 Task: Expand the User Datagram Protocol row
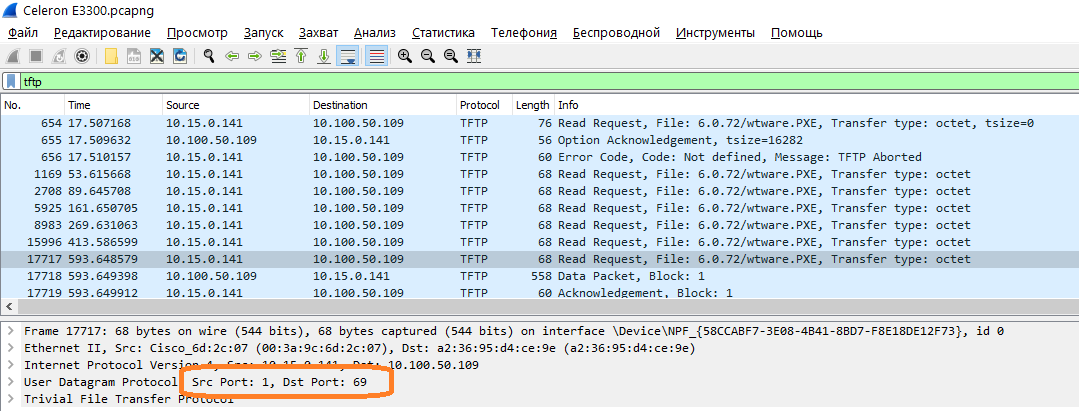click(x=10, y=382)
